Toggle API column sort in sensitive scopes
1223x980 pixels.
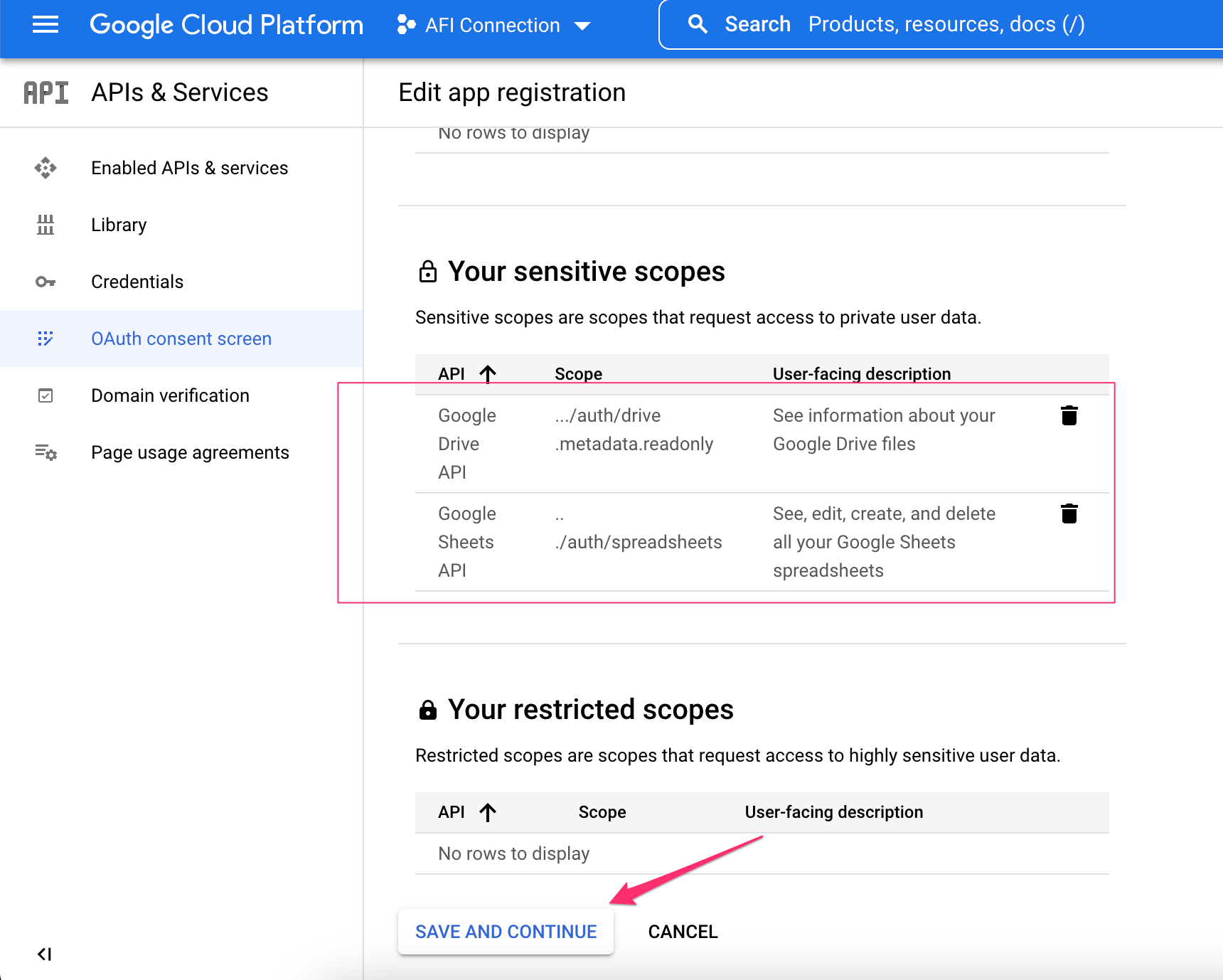(x=487, y=373)
